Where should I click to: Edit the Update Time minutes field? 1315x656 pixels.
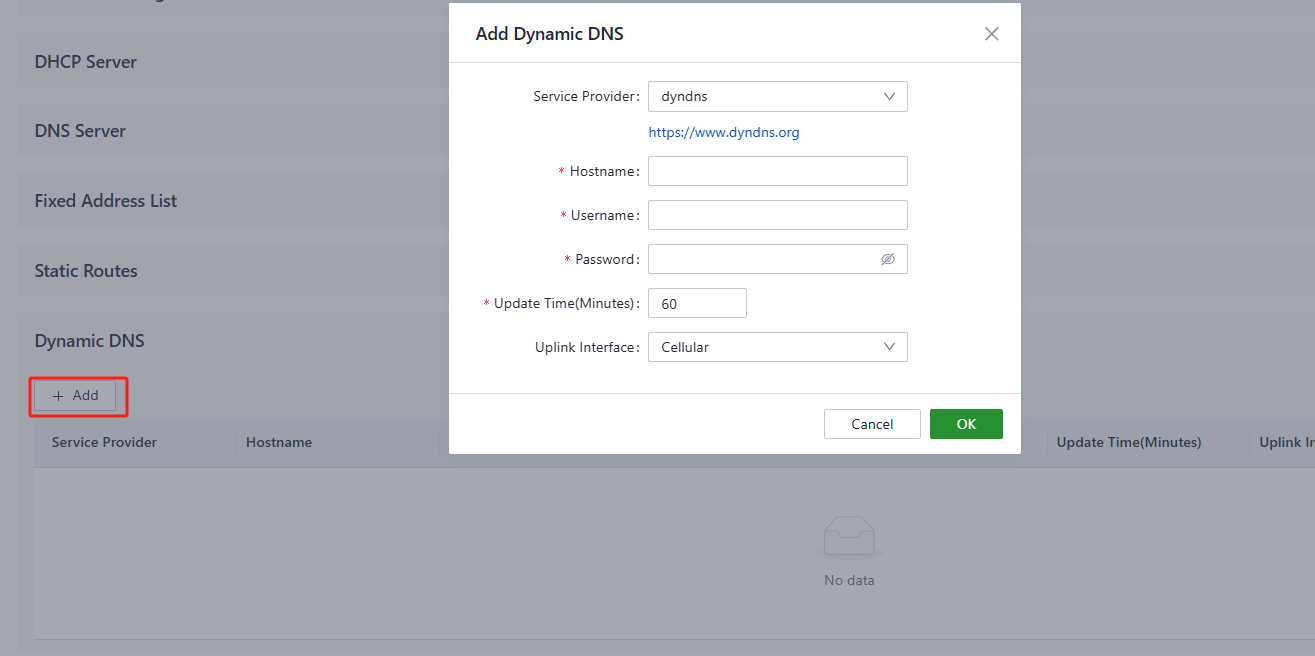coord(697,303)
